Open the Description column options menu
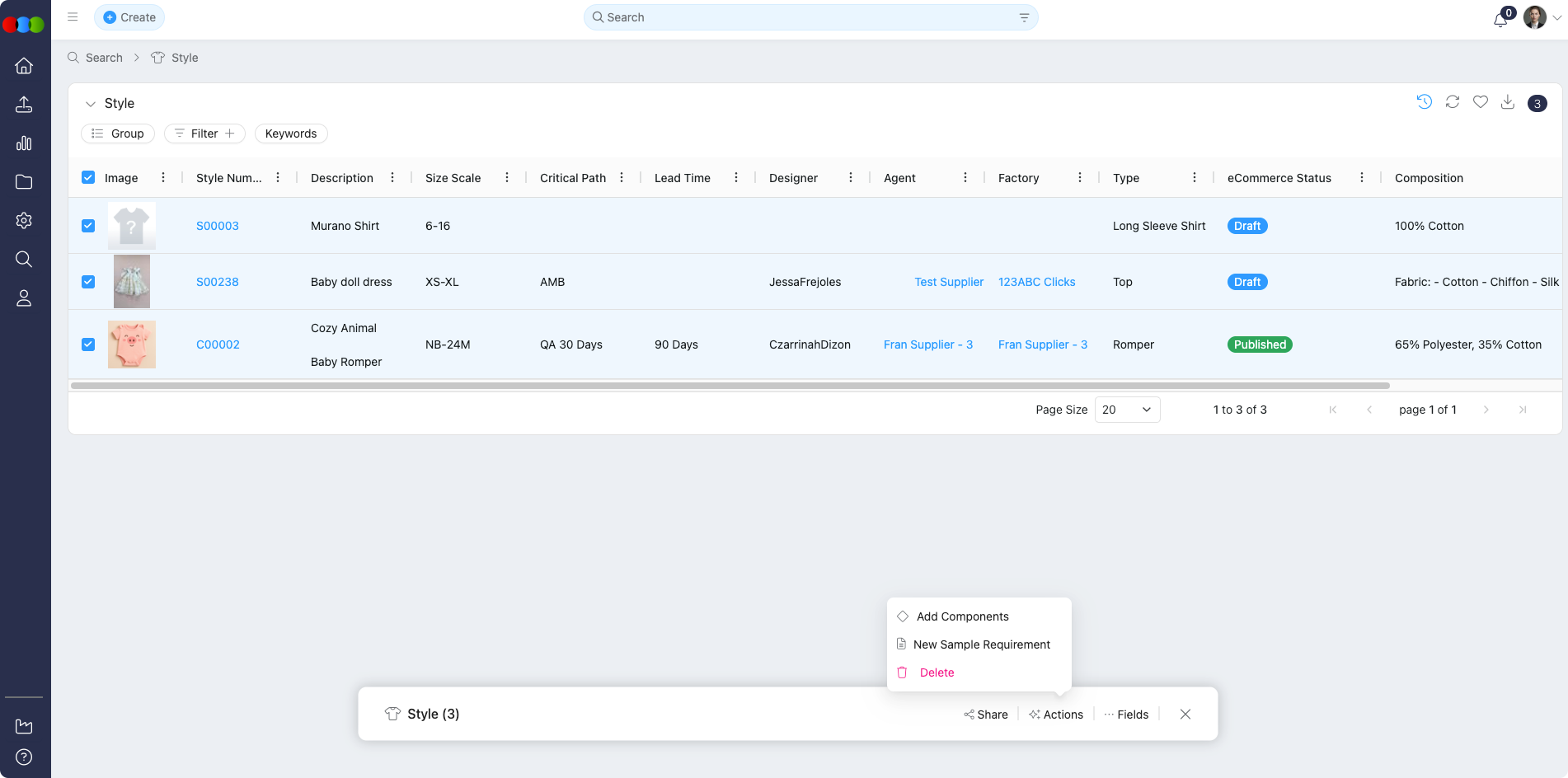The width and height of the screenshot is (1568, 778). (x=392, y=178)
